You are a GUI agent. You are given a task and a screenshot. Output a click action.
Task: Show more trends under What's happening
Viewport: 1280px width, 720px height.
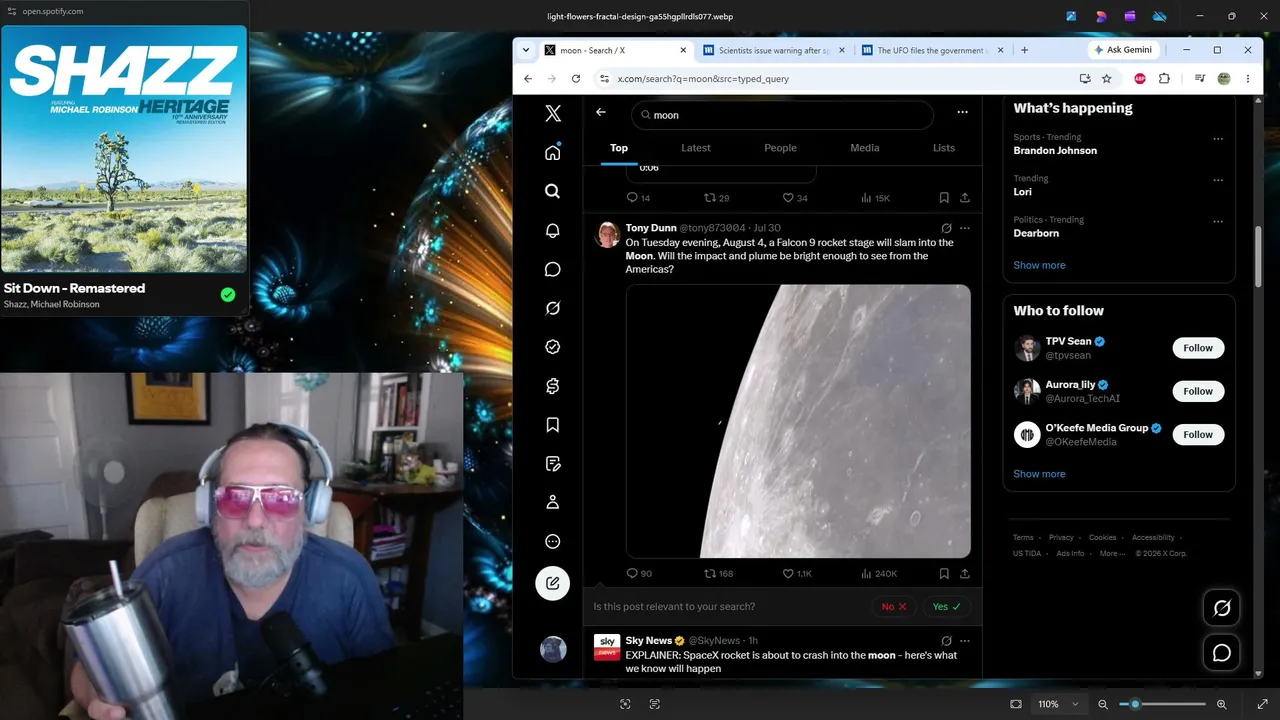click(1039, 265)
